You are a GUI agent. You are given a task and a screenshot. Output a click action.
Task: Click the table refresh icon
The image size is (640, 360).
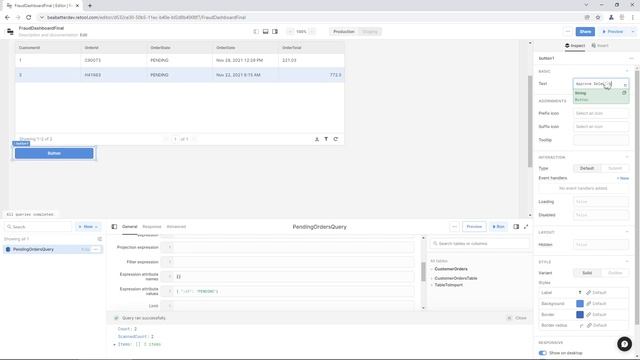[x=336, y=139]
